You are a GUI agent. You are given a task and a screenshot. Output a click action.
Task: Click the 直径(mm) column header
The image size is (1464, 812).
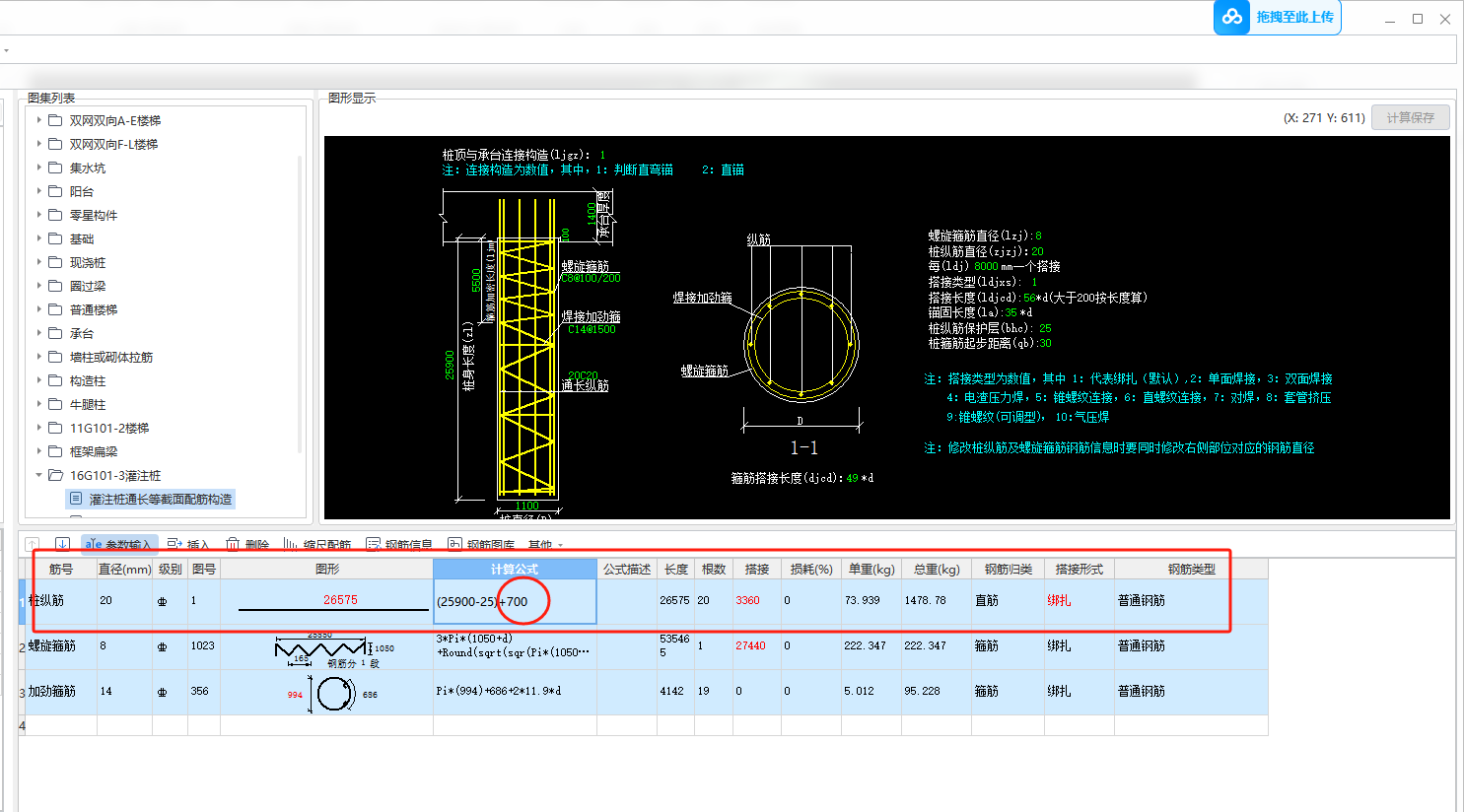click(124, 569)
